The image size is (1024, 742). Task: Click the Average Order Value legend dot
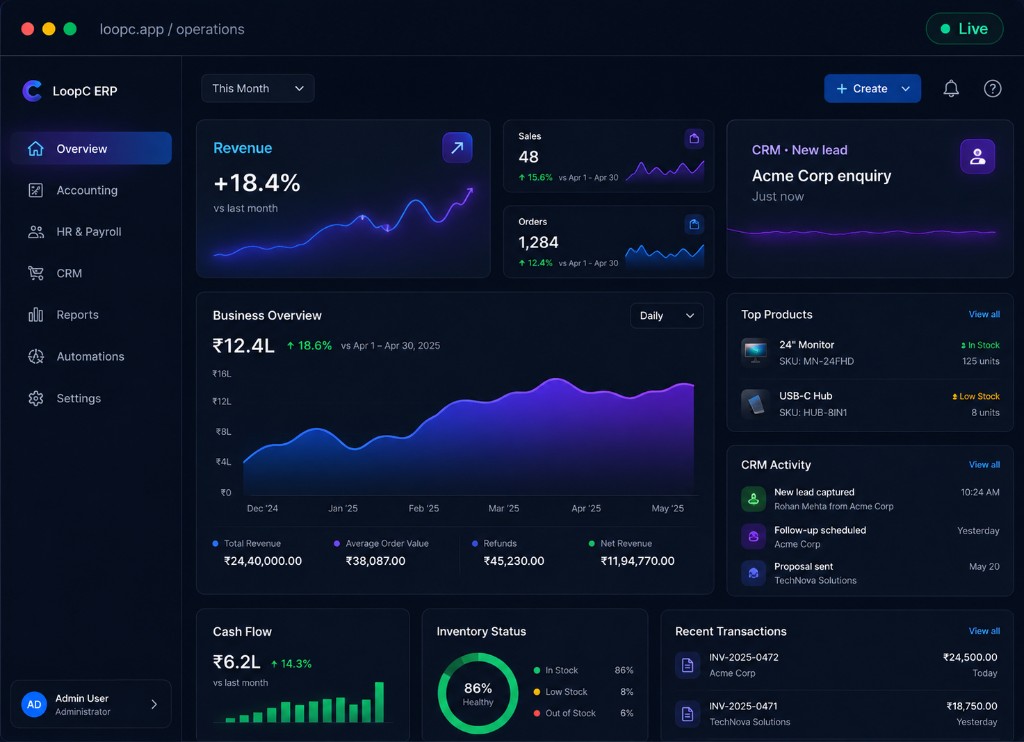tap(337, 543)
